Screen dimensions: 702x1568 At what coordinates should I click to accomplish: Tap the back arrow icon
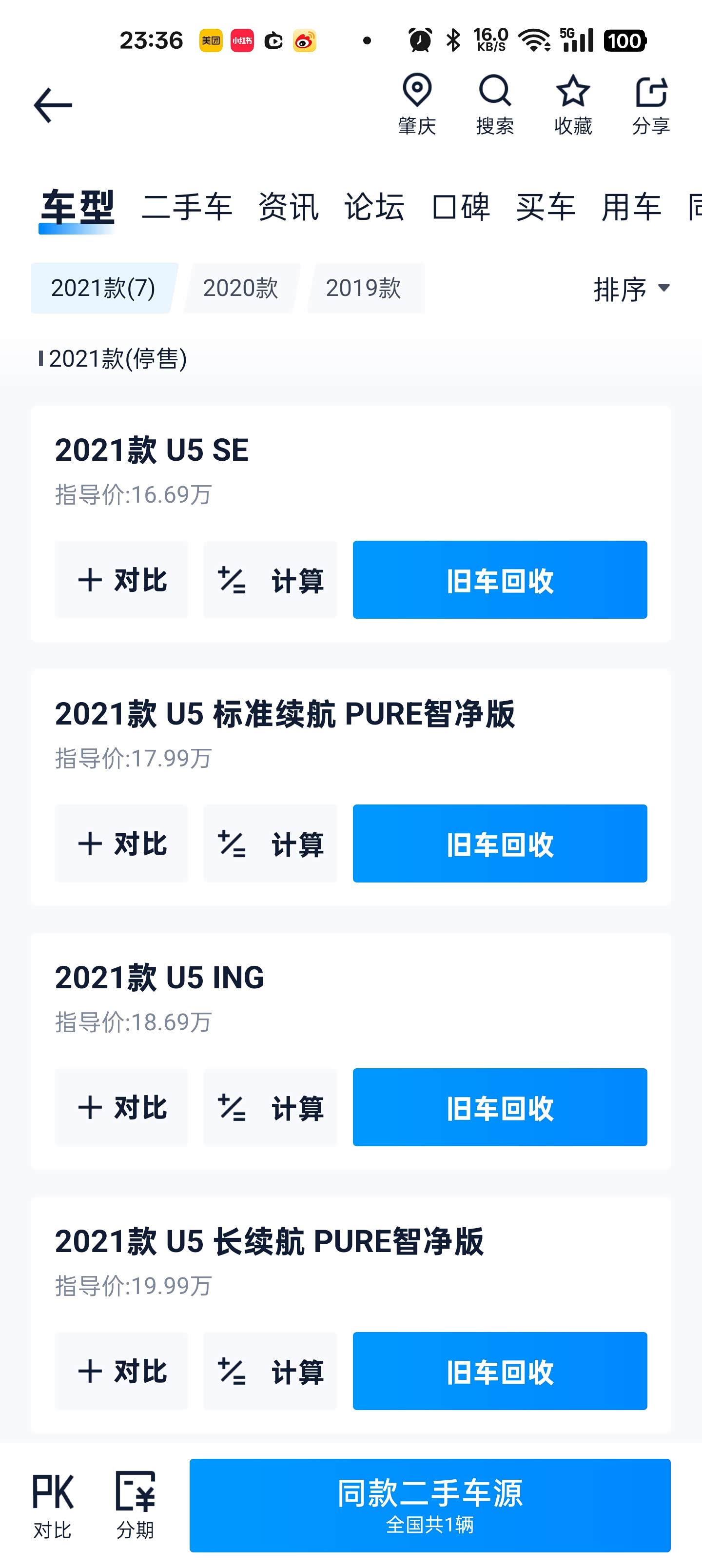pos(53,105)
